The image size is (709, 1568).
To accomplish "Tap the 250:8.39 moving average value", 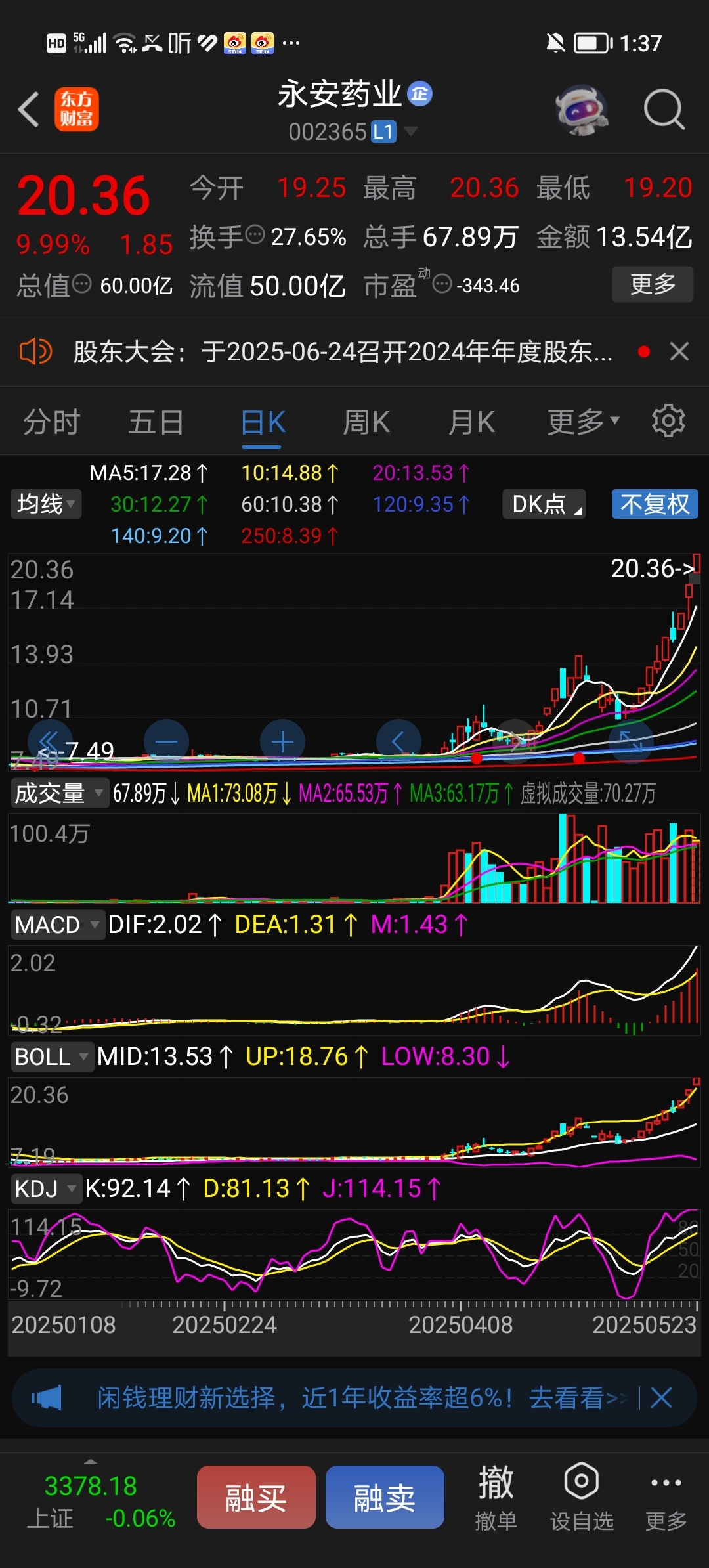I will tap(290, 536).
